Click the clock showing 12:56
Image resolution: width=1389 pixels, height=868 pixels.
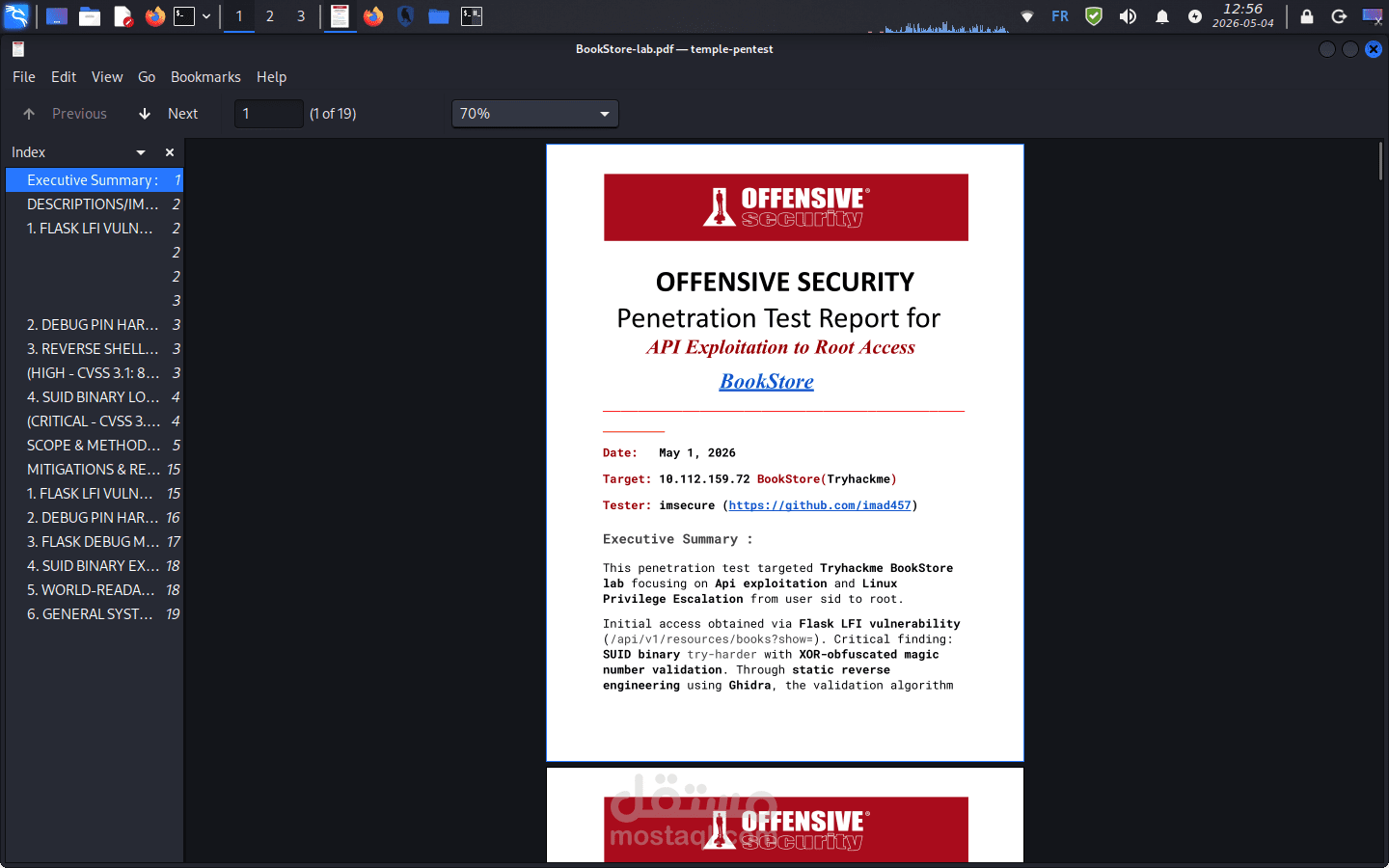(1243, 15)
